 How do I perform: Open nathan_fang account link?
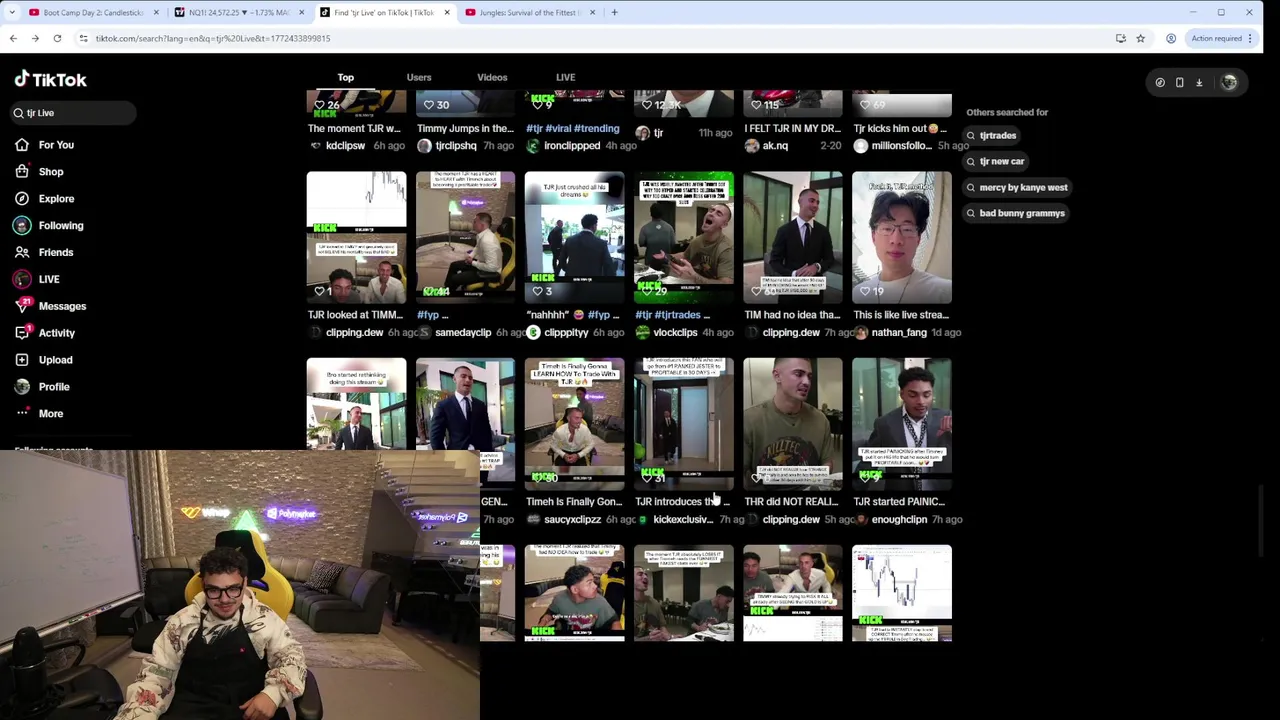pyautogui.click(x=899, y=333)
